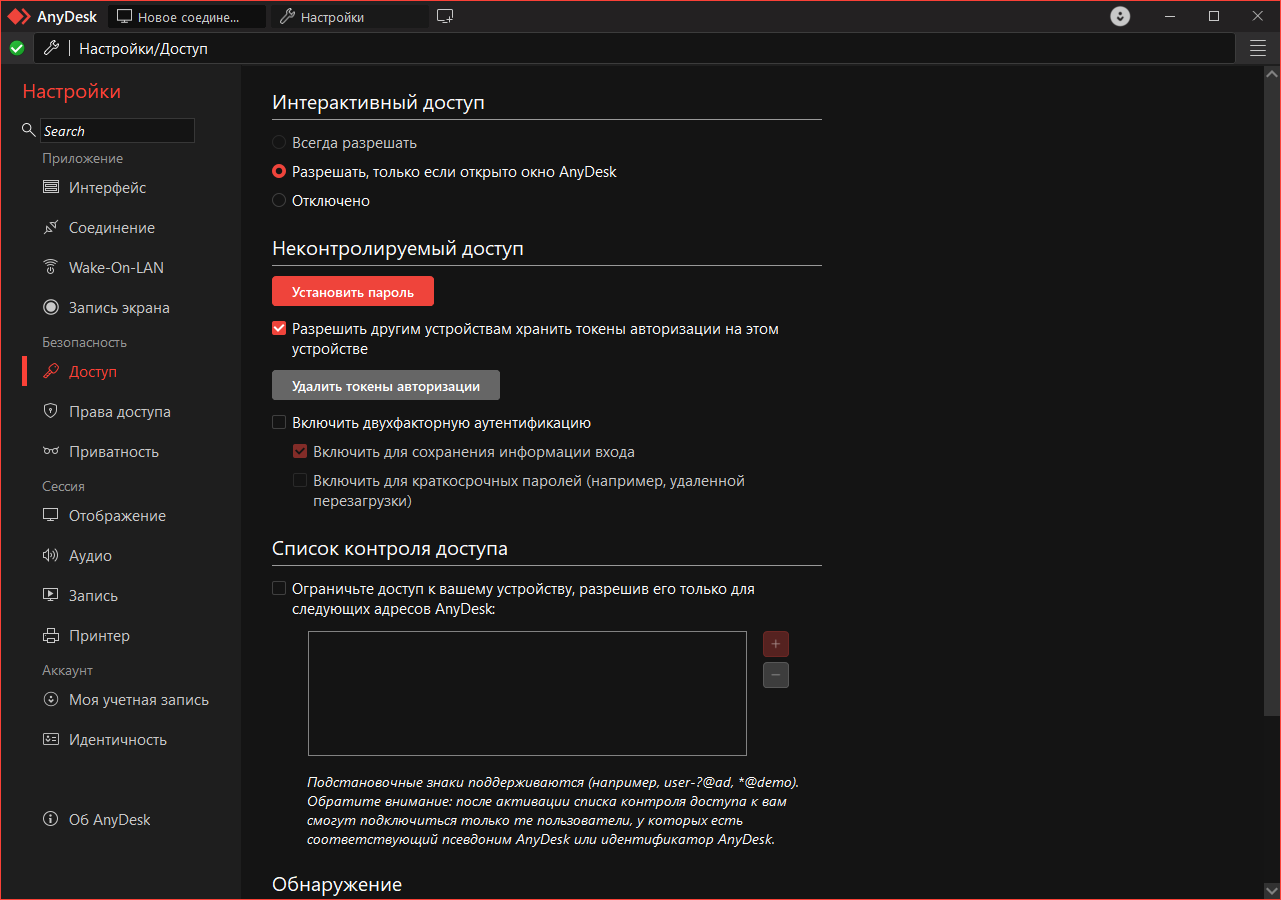This screenshot has width=1281, height=900.
Task: Enable Включить двухфакторную аутентификацию checkbox
Action: pyautogui.click(x=279, y=423)
